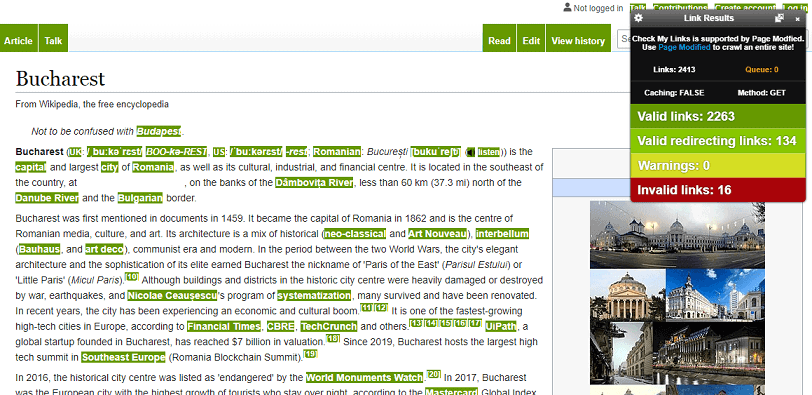Open the interbellum link
The height and width of the screenshot is (395, 812).
[x=502, y=234]
